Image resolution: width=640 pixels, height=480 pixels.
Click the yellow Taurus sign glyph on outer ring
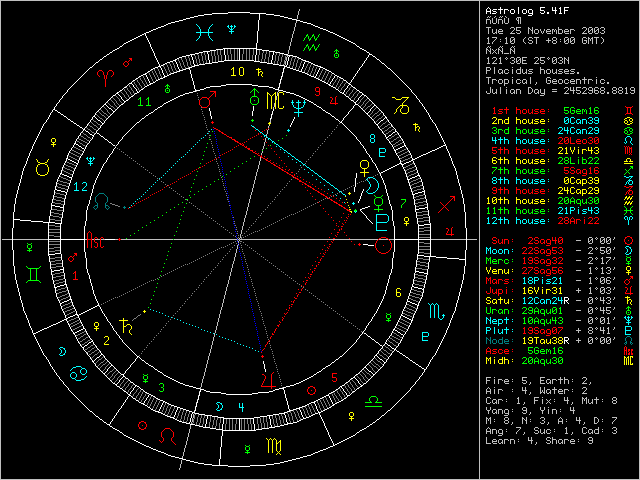click(42, 167)
